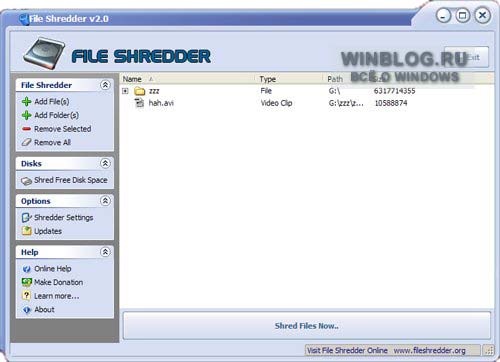Select Remove Selected link

(x=63, y=129)
